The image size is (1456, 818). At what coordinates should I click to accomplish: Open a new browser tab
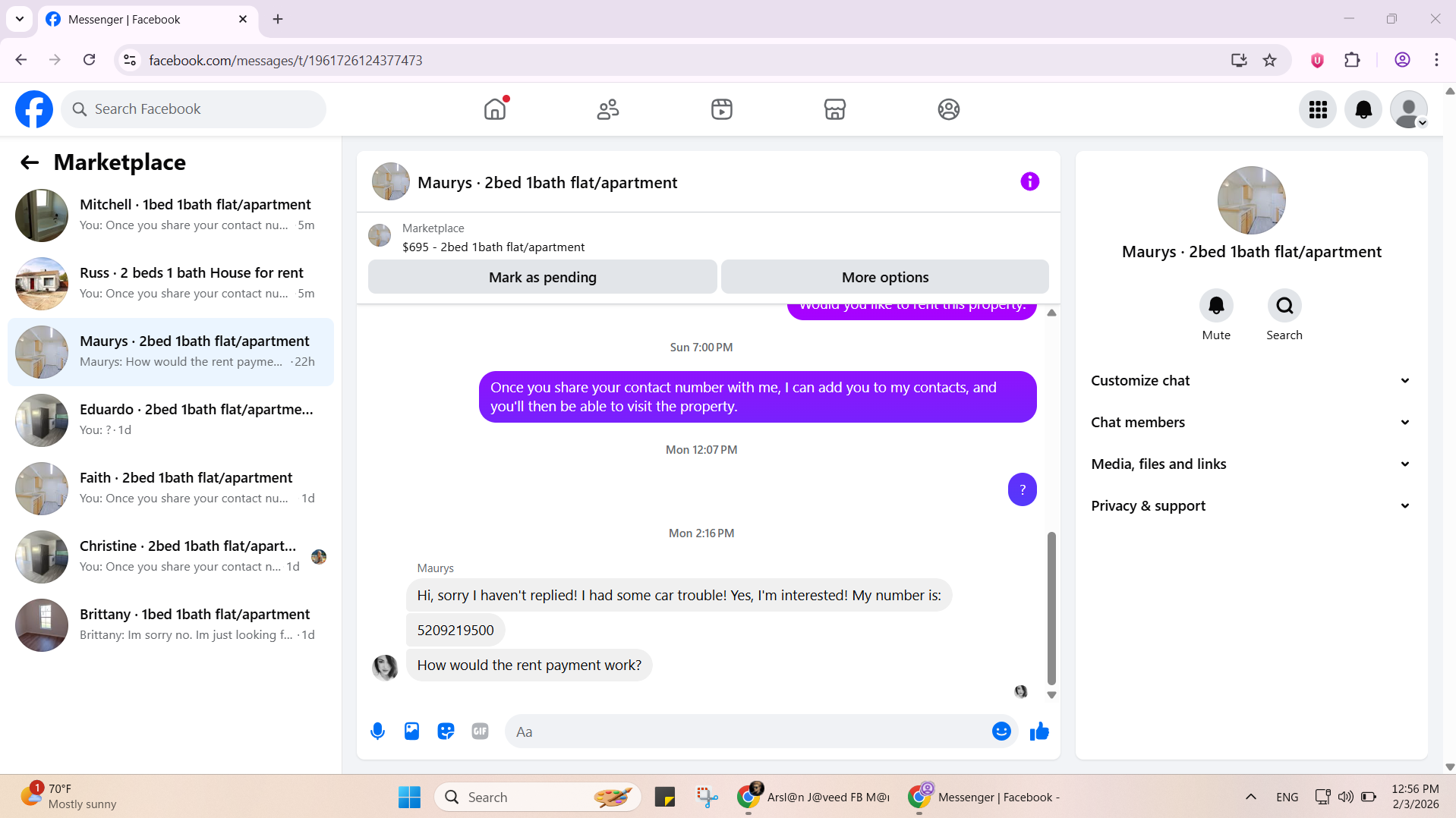tap(278, 19)
